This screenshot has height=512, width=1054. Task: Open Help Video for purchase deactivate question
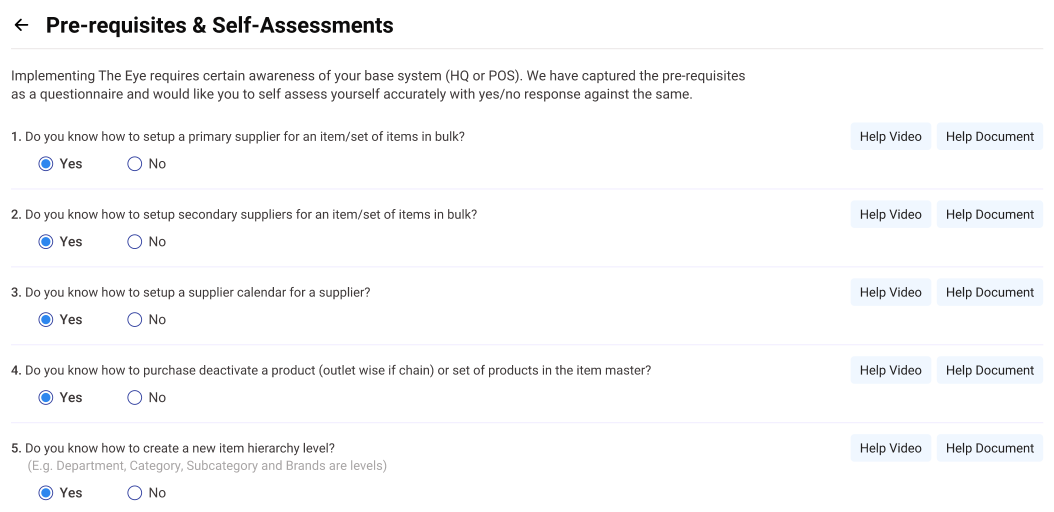coord(890,371)
